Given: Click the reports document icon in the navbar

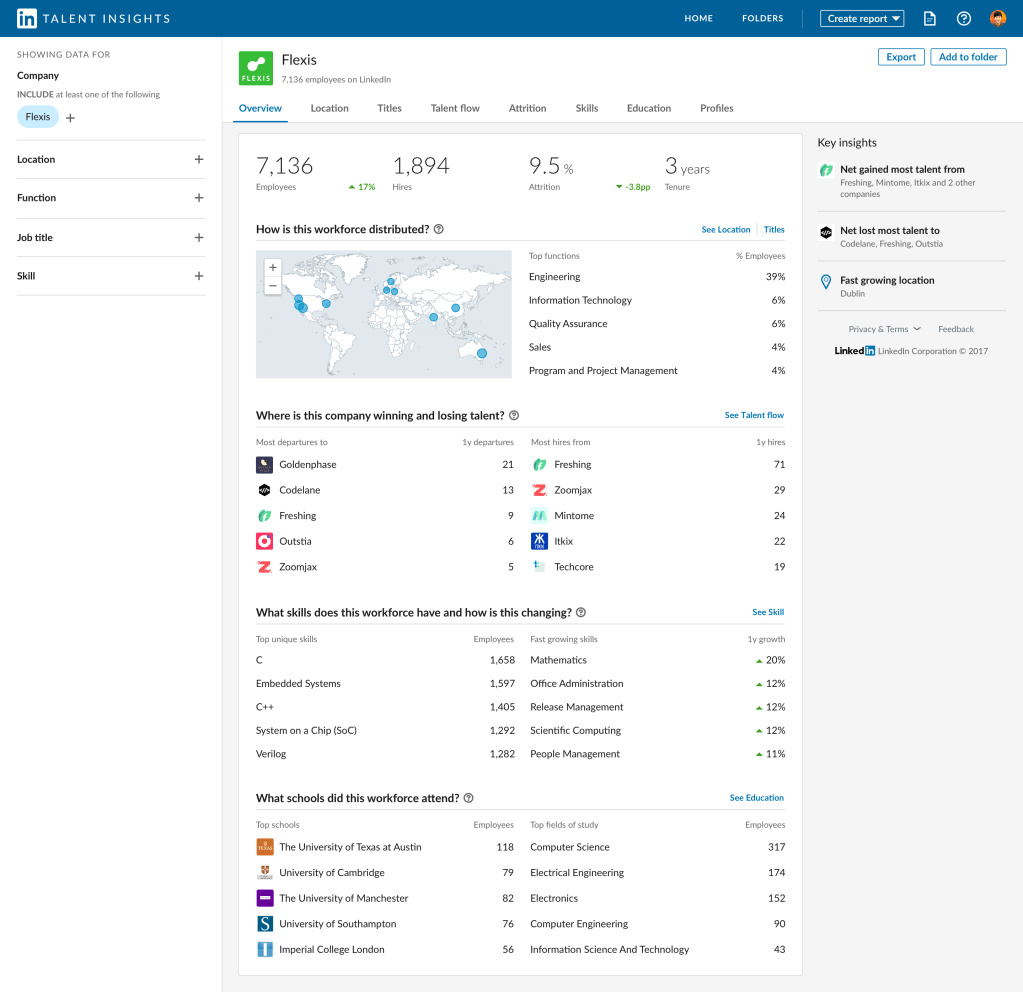Looking at the screenshot, I should (929, 18).
